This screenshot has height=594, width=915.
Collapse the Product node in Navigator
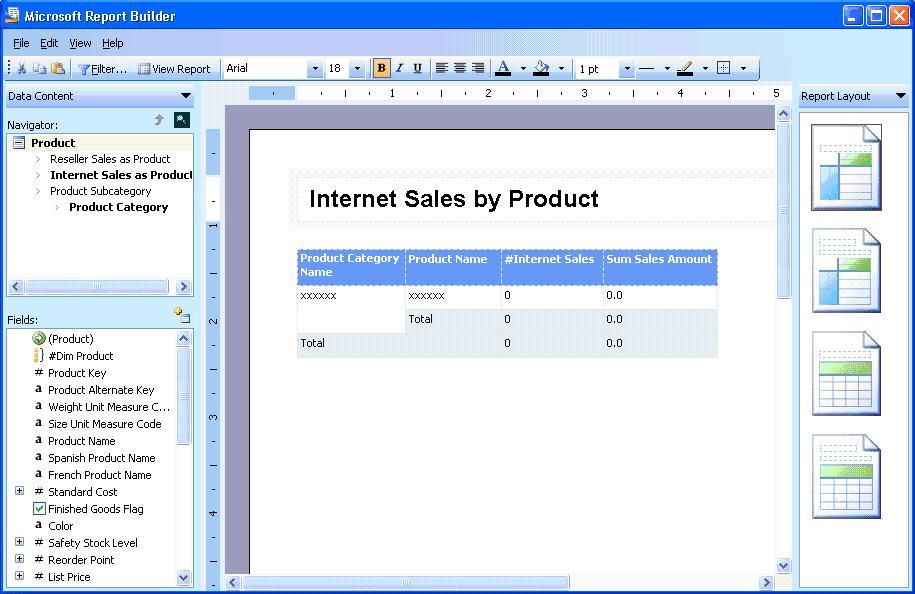tap(19, 143)
